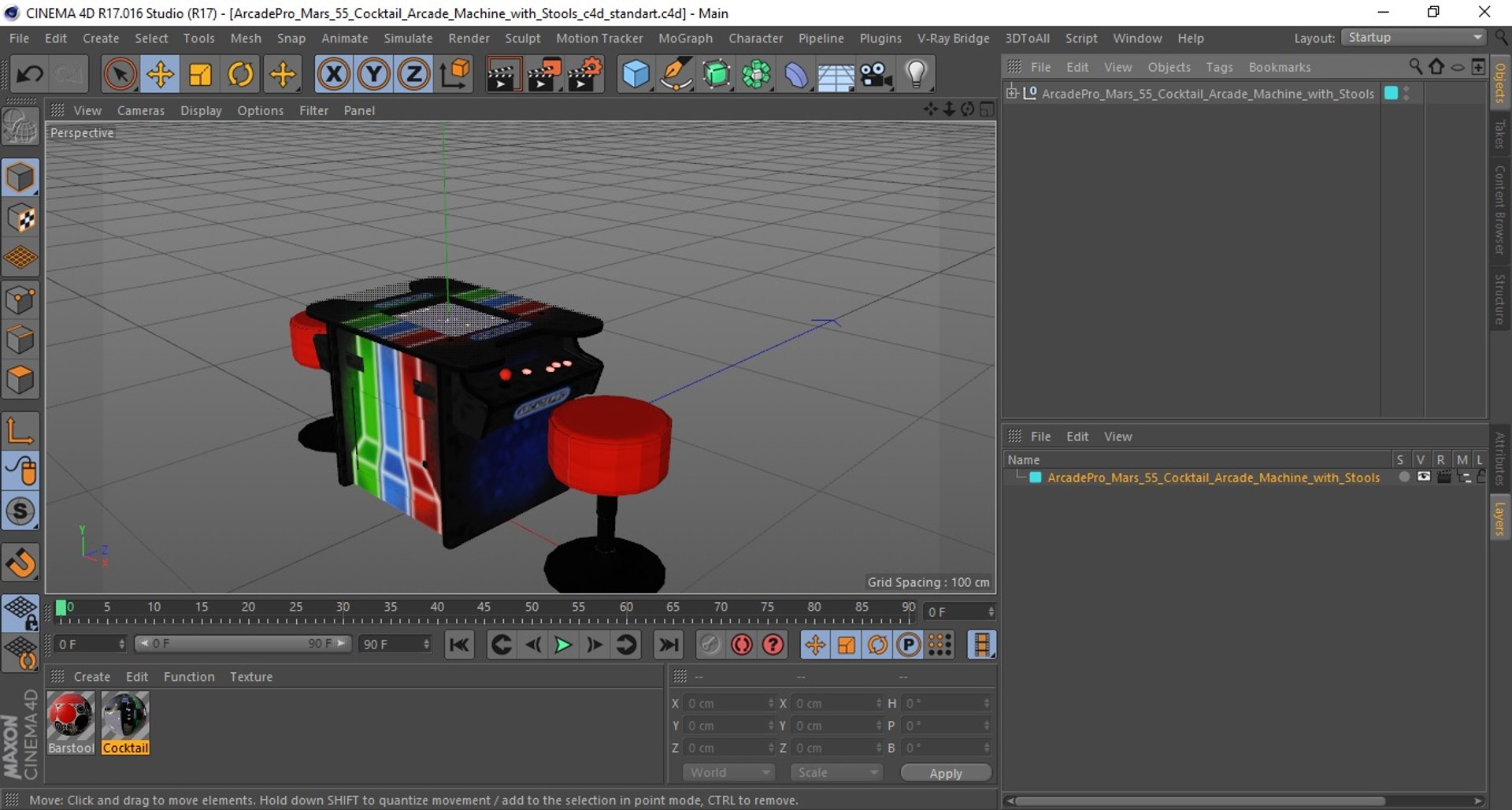Add a Subdivision Surface generator

tap(717, 74)
